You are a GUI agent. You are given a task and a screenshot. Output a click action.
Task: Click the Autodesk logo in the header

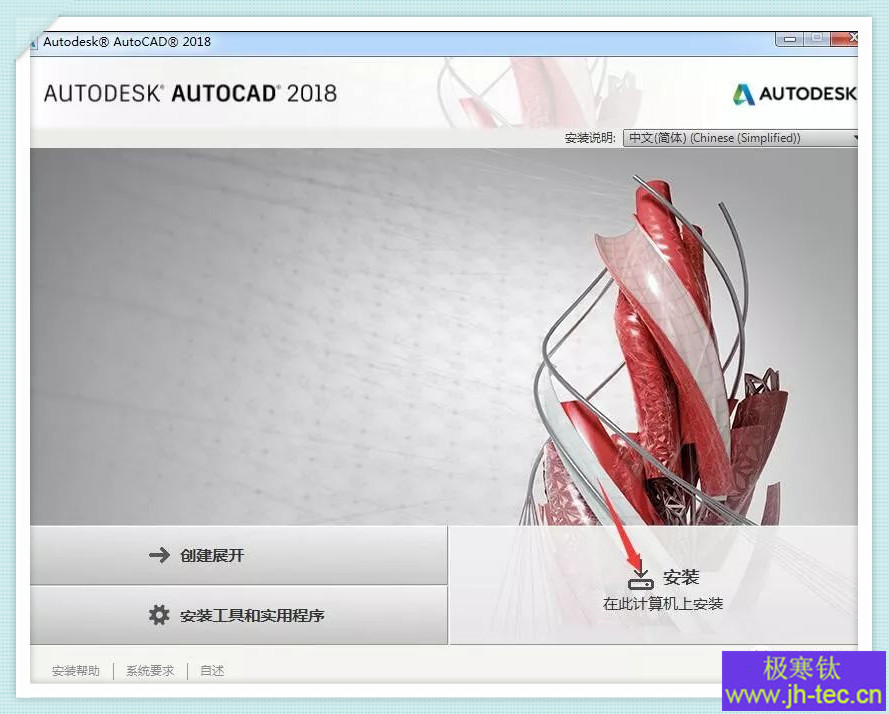(x=794, y=94)
